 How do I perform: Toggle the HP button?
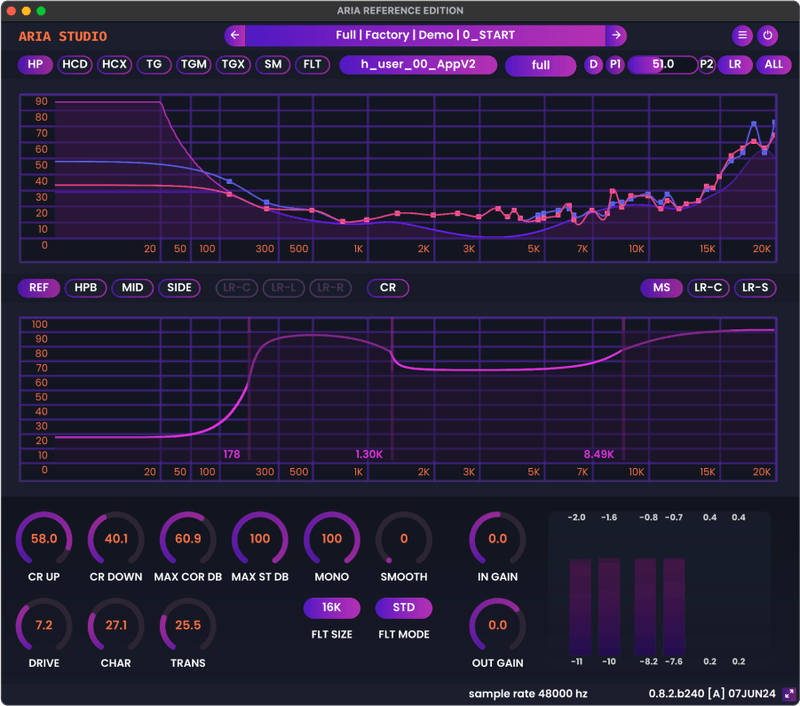click(x=35, y=65)
